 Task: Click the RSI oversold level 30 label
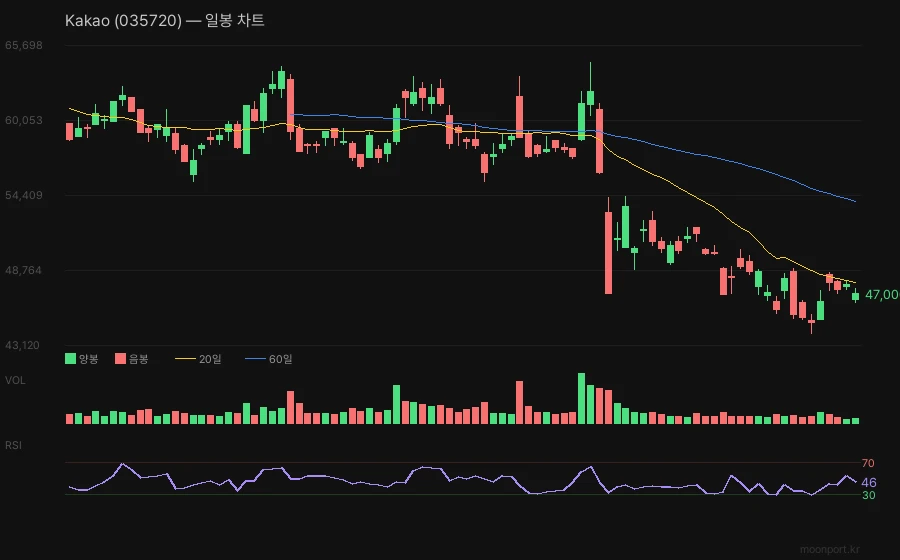click(x=868, y=495)
